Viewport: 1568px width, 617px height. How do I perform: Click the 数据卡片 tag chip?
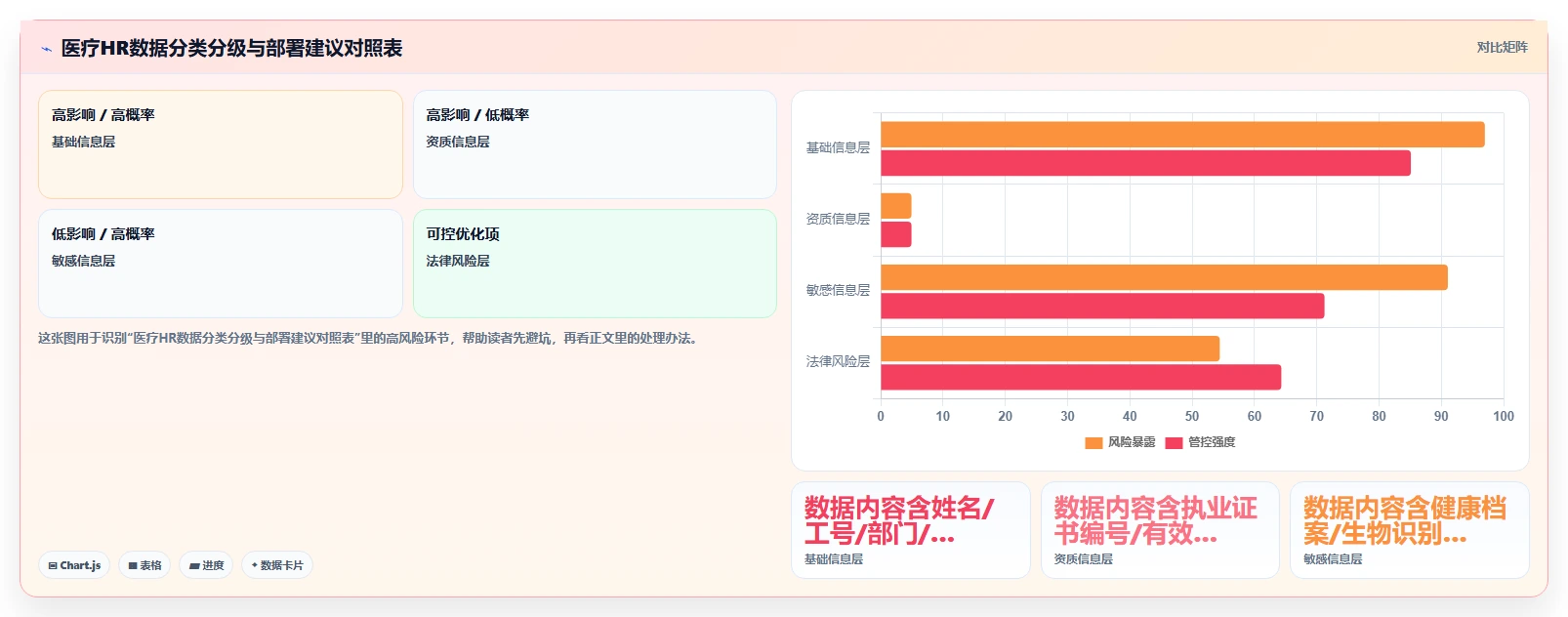tap(277, 565)
